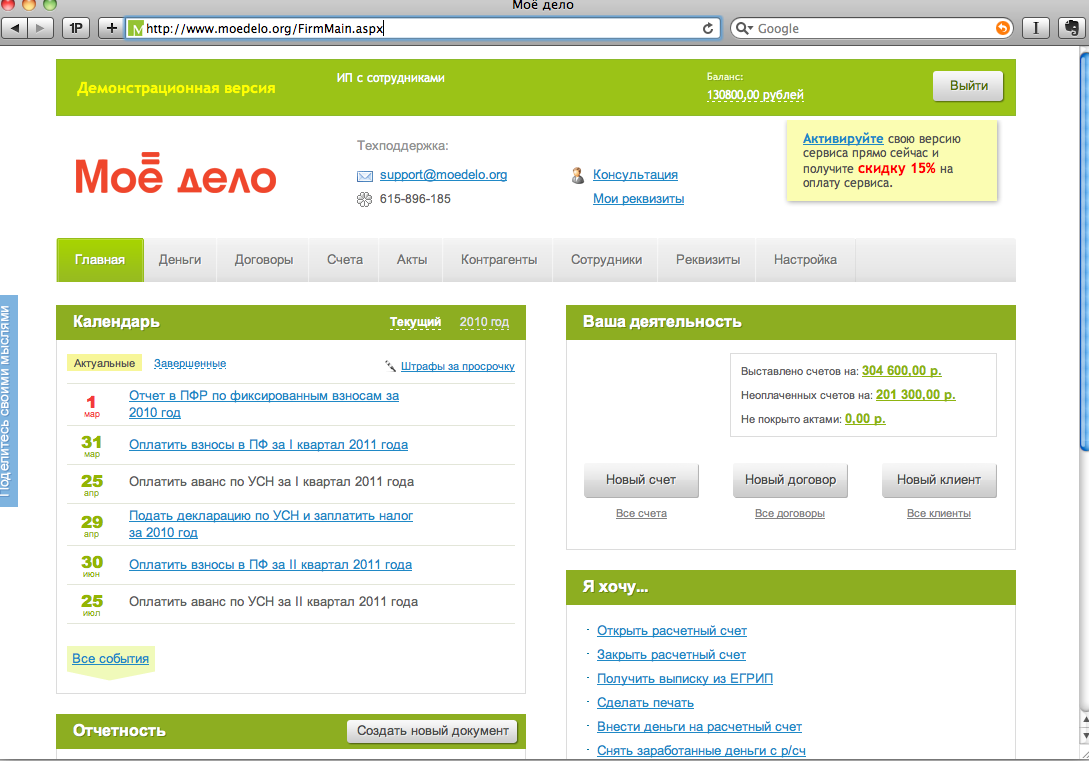Viewport: 1089px width, 761px height.
Task: Open the Настройка tab
Action: (x=805, y=260)
